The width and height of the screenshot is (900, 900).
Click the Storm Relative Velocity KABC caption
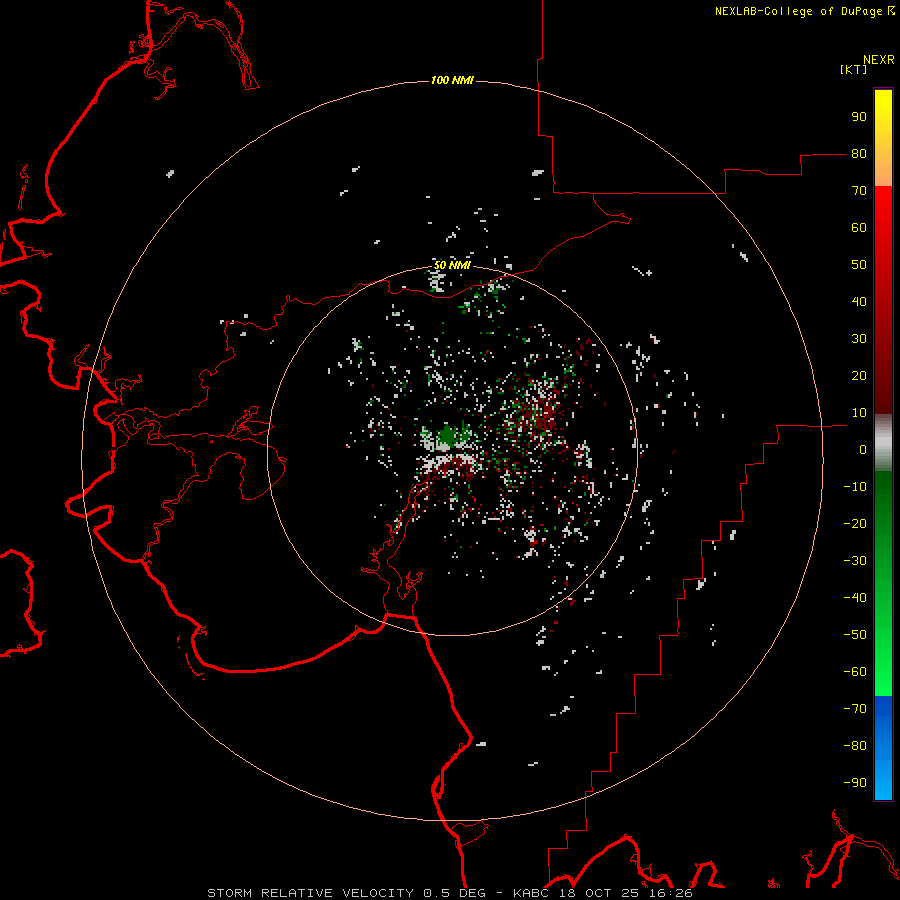[x=450, y=893]
